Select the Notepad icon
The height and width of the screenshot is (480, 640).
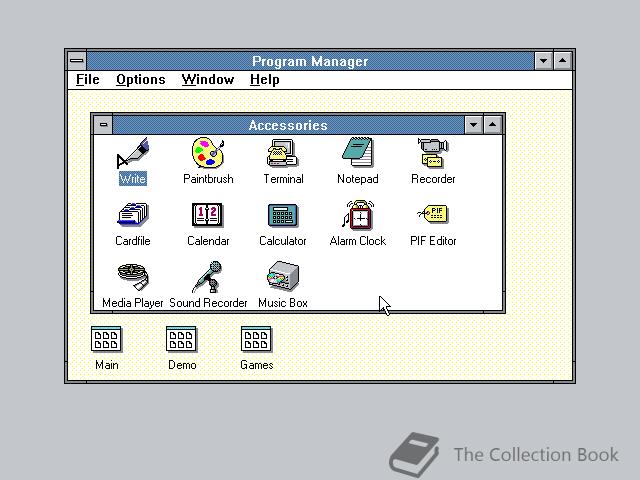358,152
